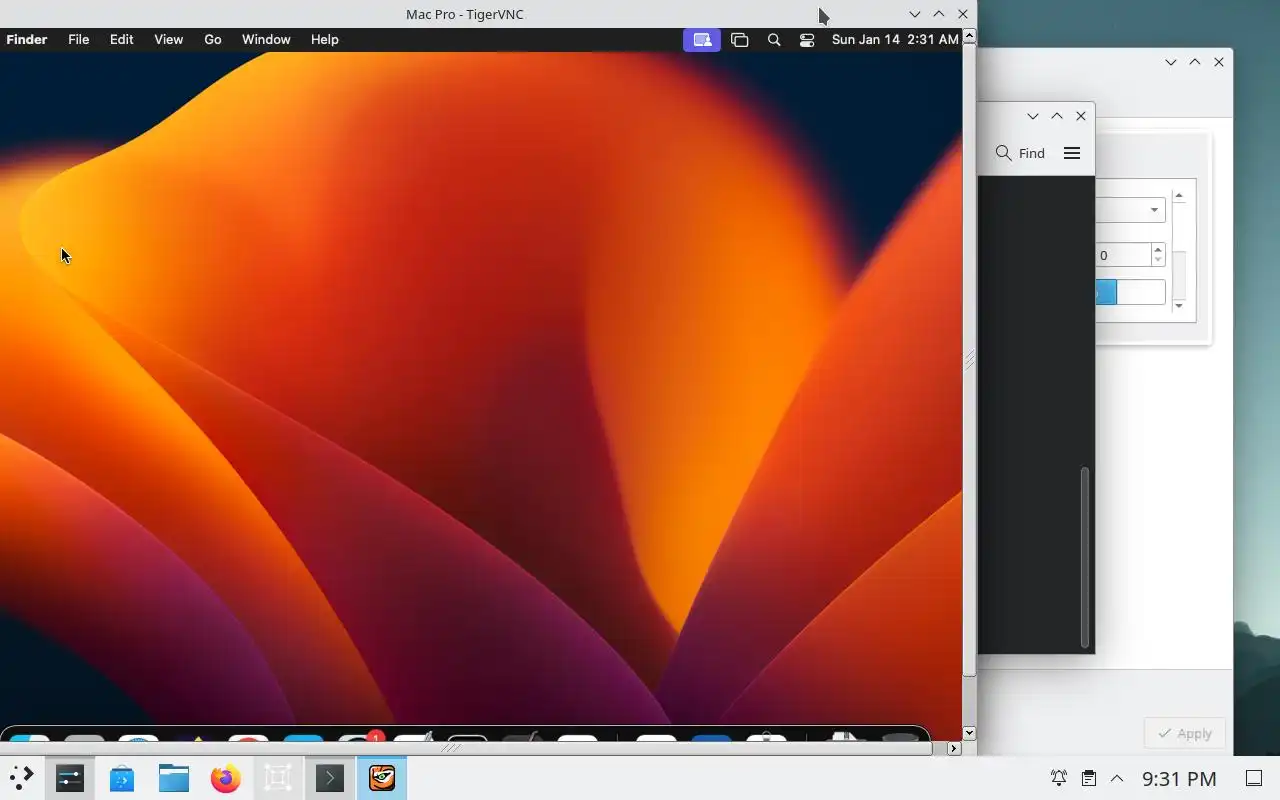
Task: Open clipboard icon in system tray
Action: 1089,778
